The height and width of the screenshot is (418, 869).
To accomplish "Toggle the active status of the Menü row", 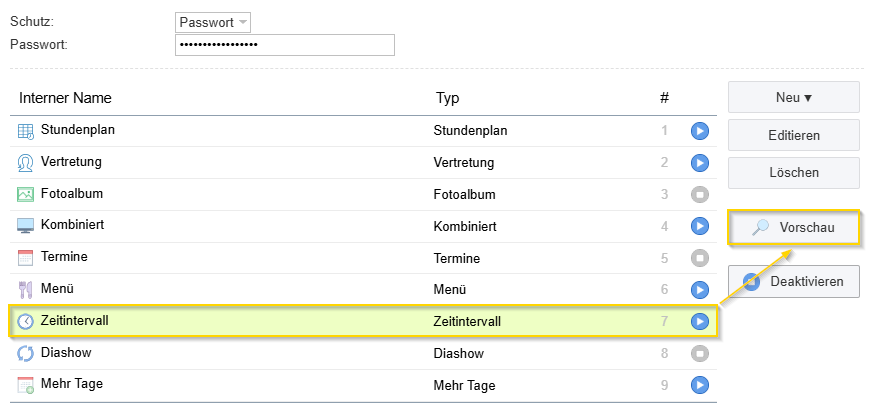I will (700, 289).
